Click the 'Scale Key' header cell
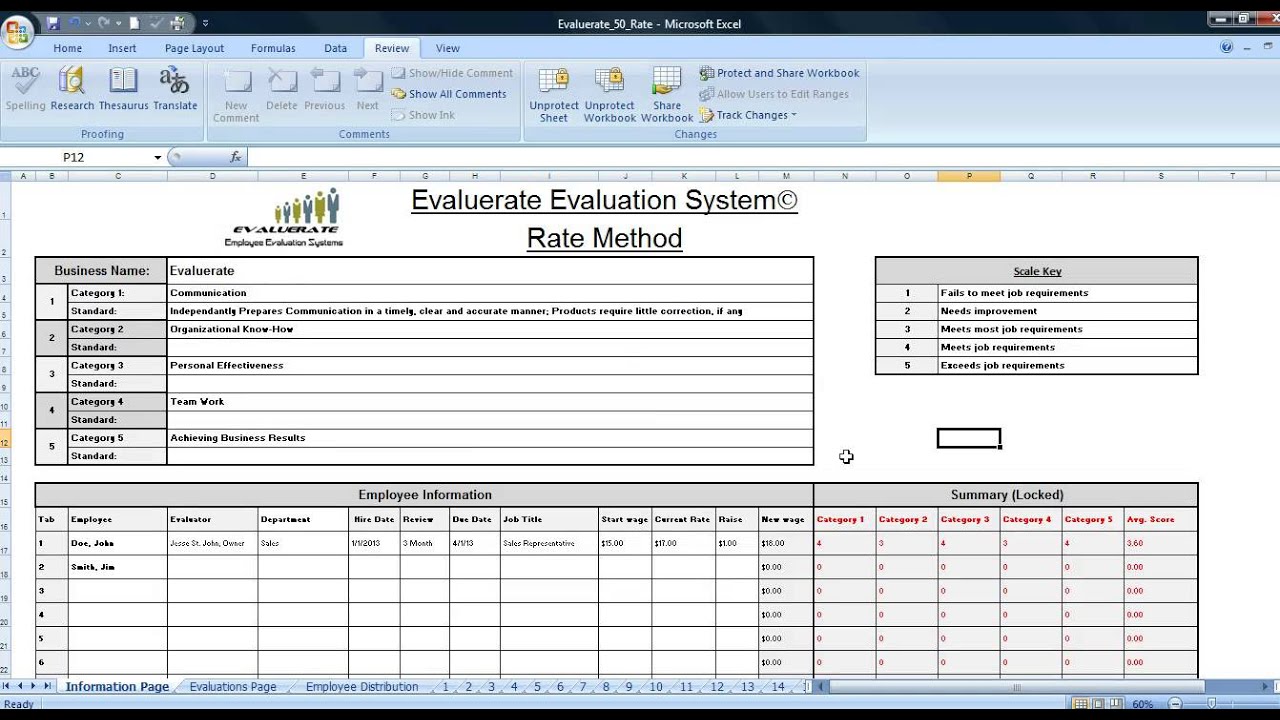The image size is (1280, 720). coord(1036,271)
